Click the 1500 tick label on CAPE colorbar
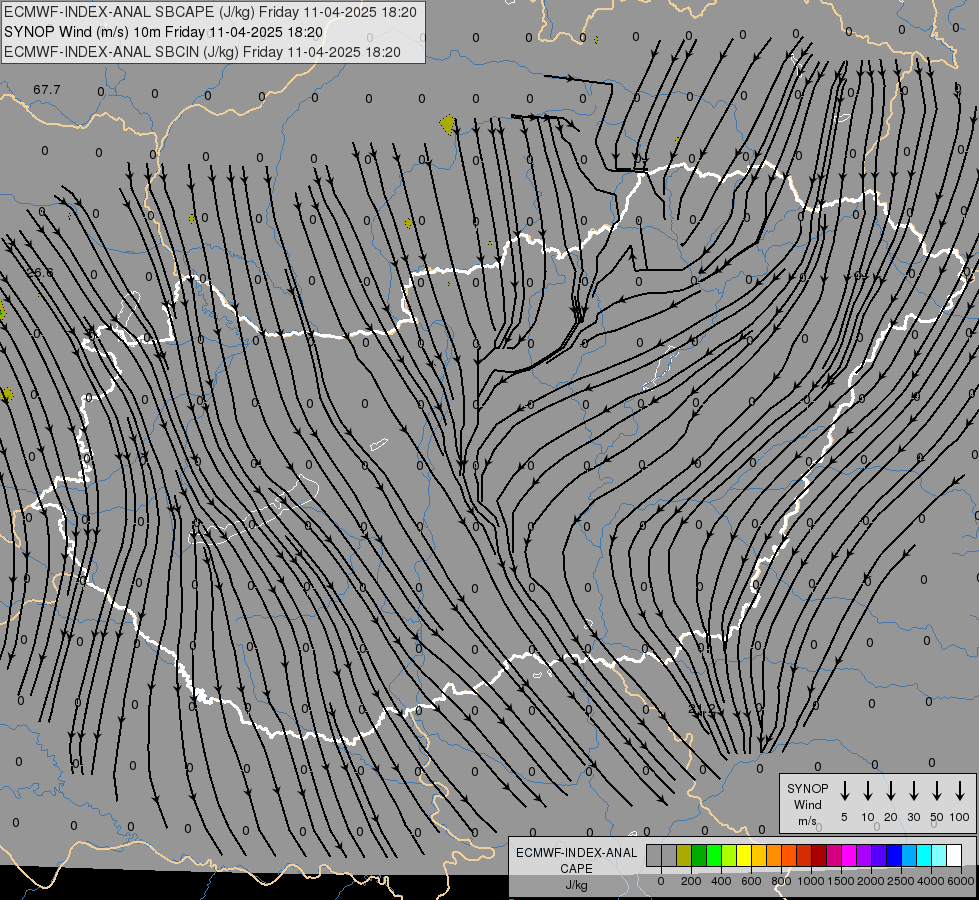 pos(841,881)
